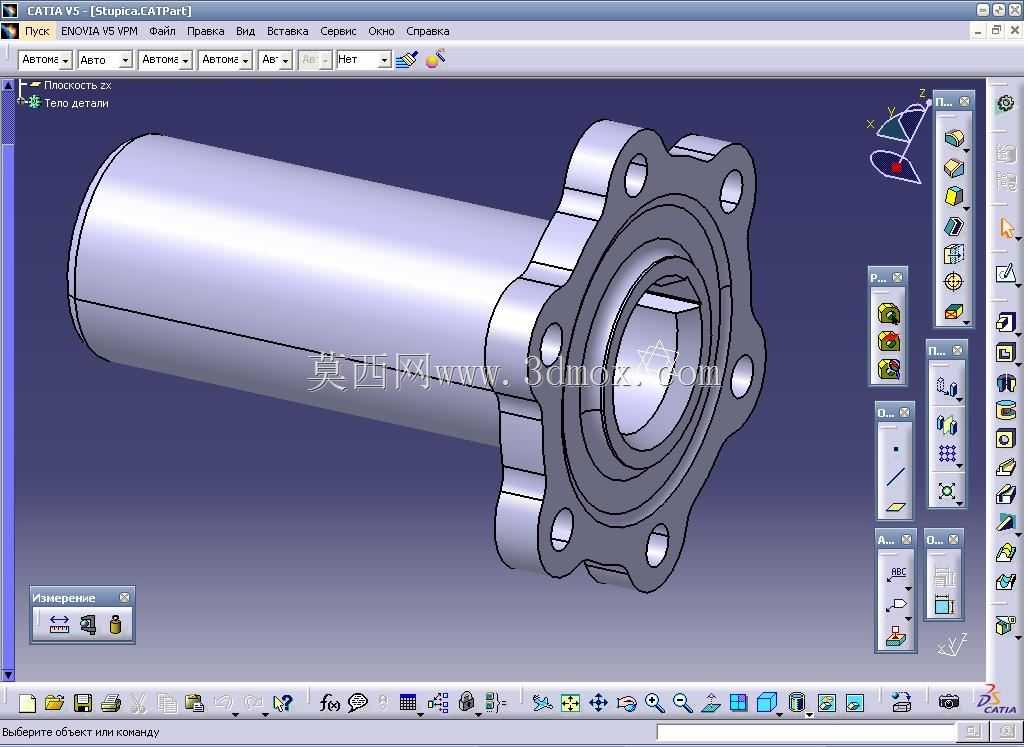This screenshot has height=747, width=1028.
Task: Choose the Draft Angle tool
Action: coord(954,196)
